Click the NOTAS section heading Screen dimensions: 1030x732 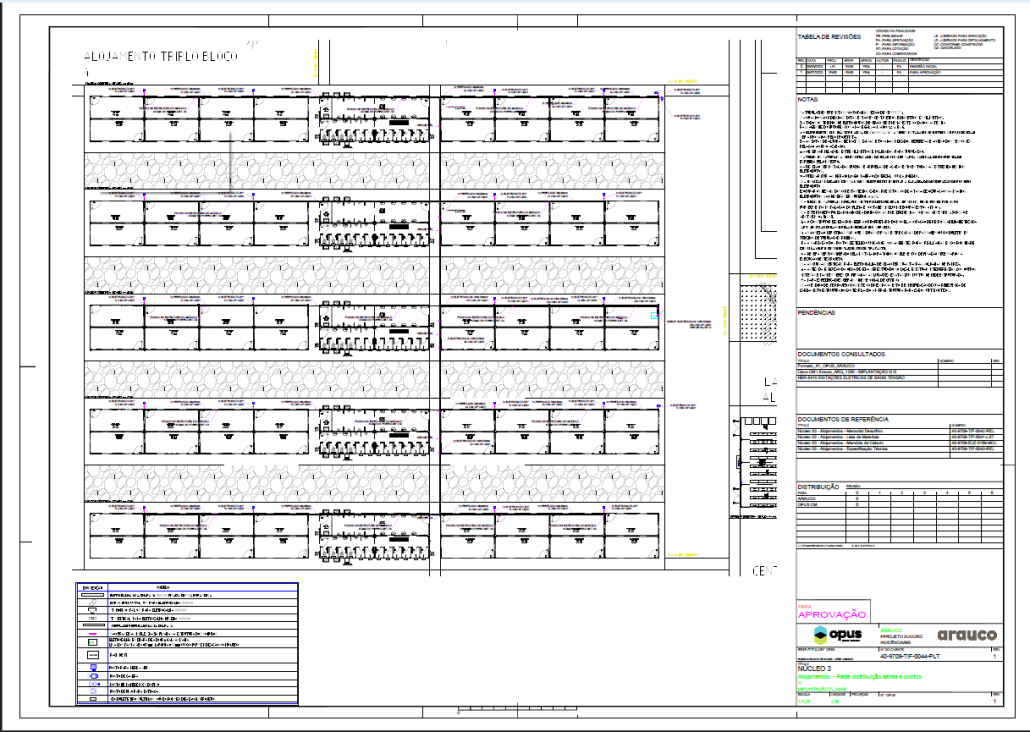(808, 100)
